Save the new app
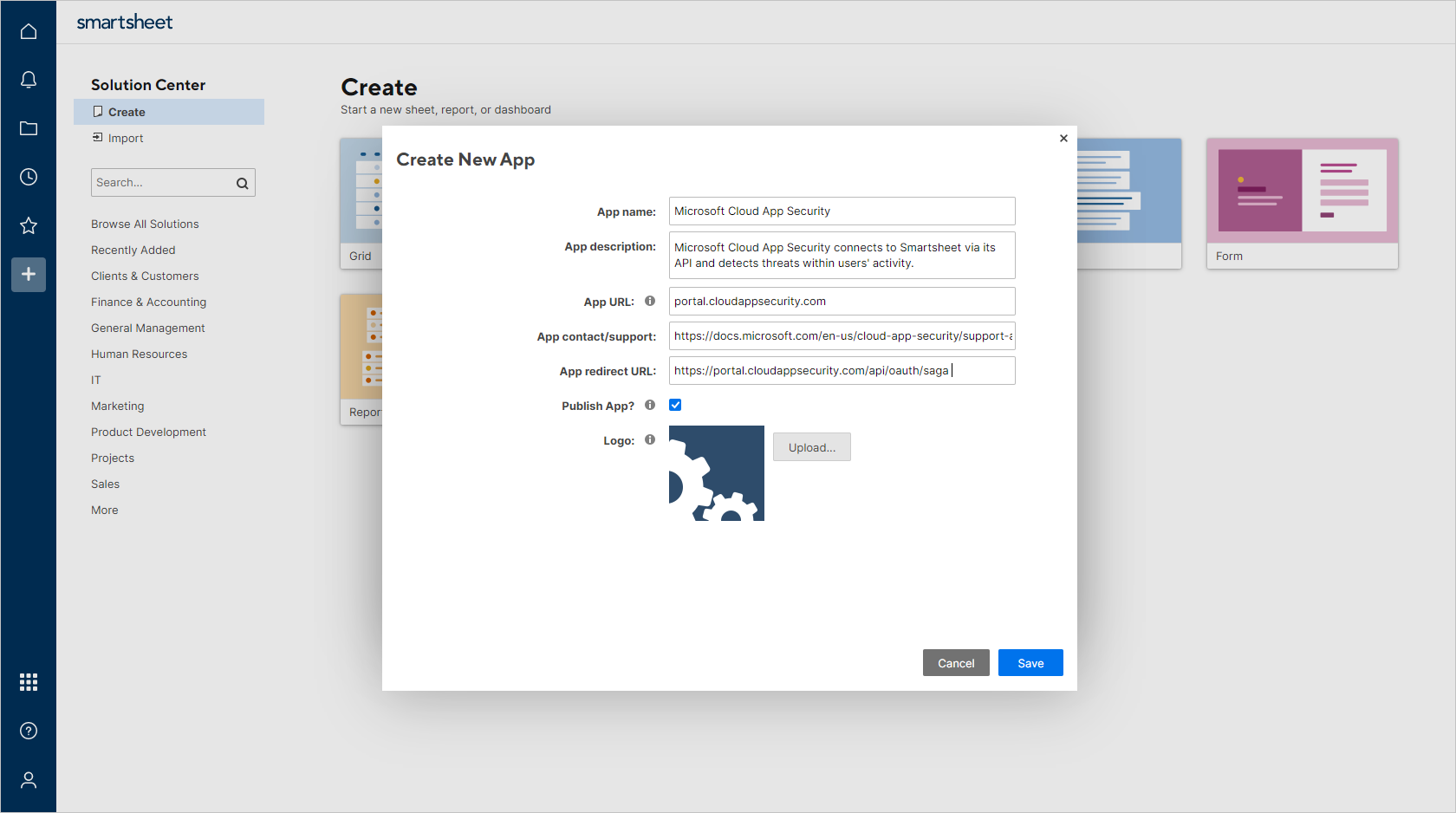 point(1030,662)
